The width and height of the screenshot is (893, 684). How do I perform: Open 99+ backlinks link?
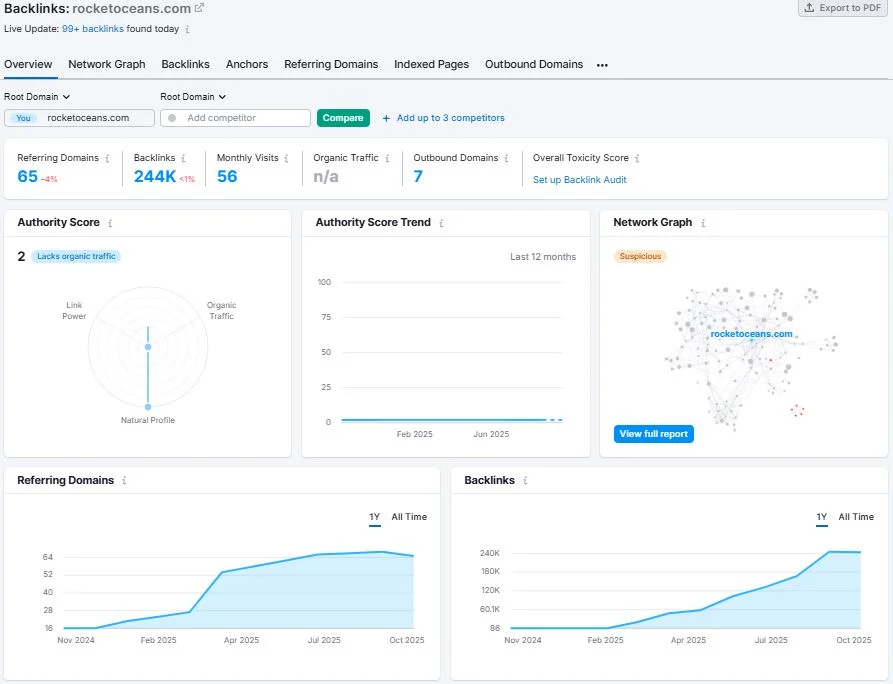(93, 29)
